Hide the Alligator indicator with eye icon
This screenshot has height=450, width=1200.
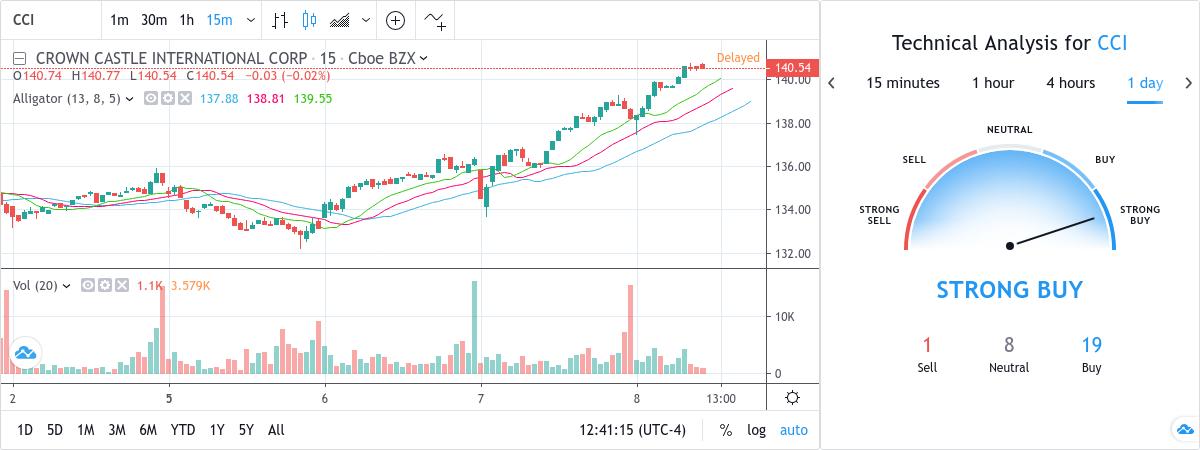click(151, 98)
